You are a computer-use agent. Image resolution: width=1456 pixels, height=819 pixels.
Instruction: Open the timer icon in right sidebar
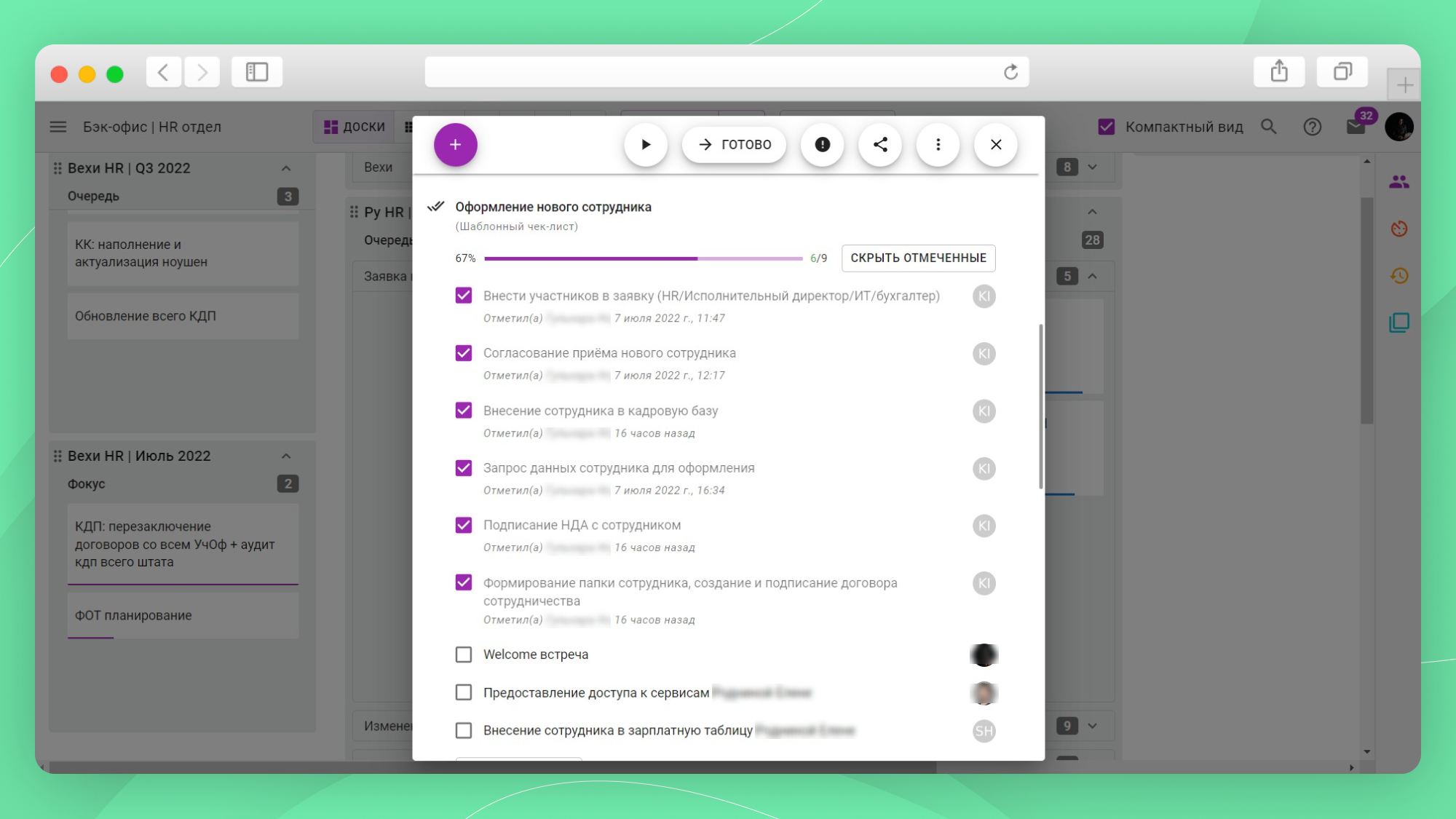(x=1398, y=229)
